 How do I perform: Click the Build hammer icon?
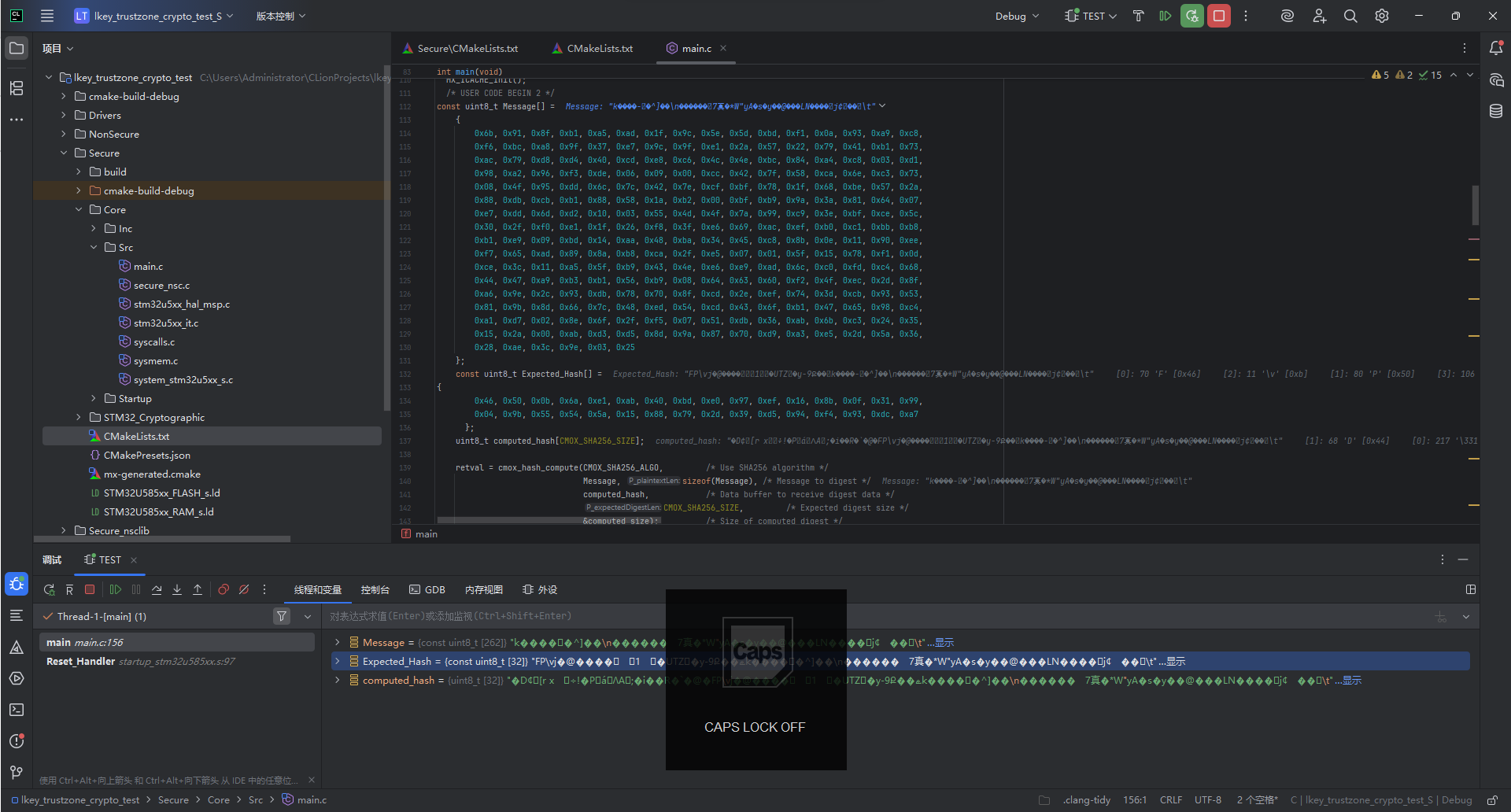coord(1138,16)
